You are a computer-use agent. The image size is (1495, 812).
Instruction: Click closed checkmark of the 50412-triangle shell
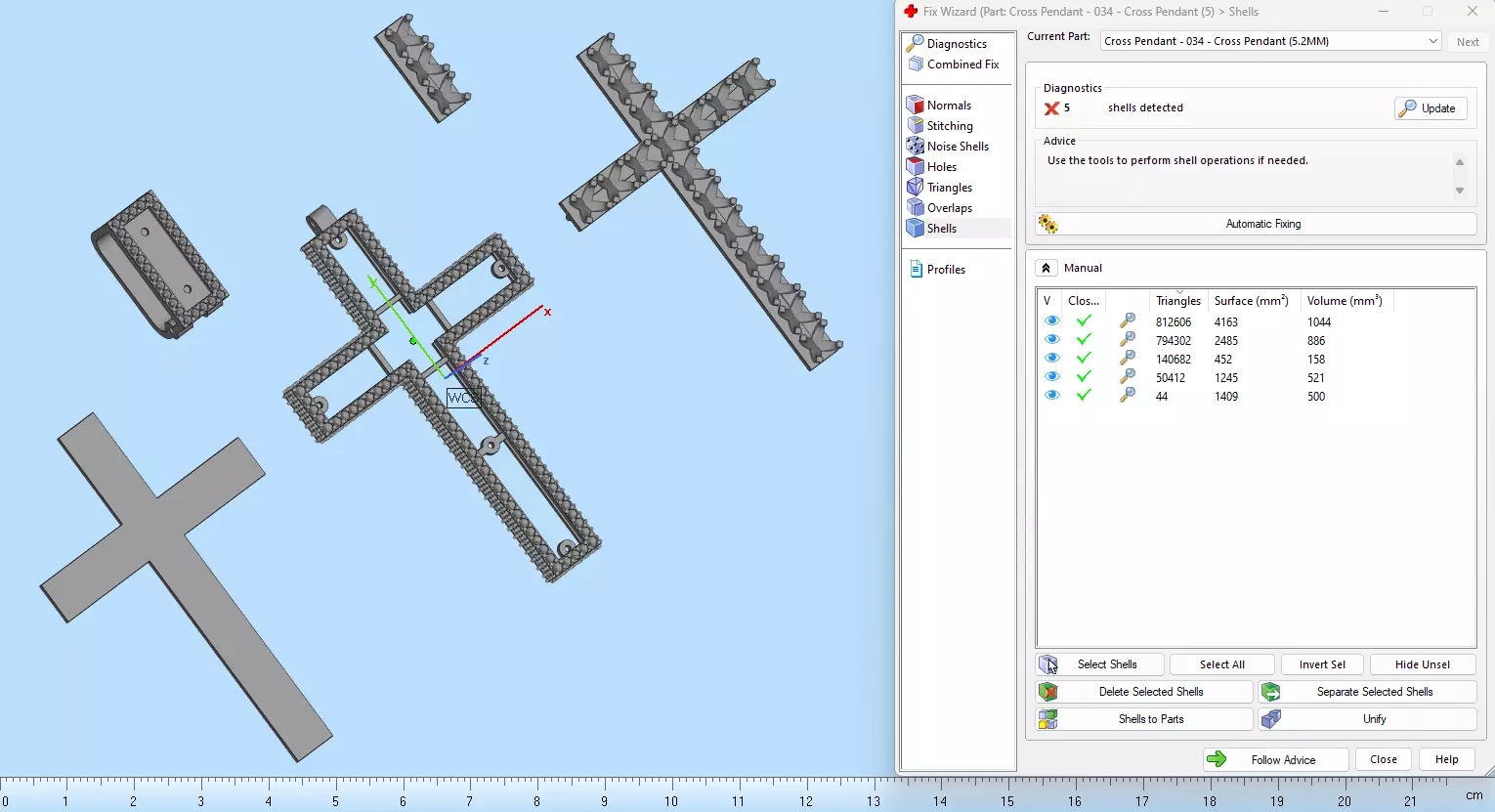pyautogui.click(x=1084, y=376)
